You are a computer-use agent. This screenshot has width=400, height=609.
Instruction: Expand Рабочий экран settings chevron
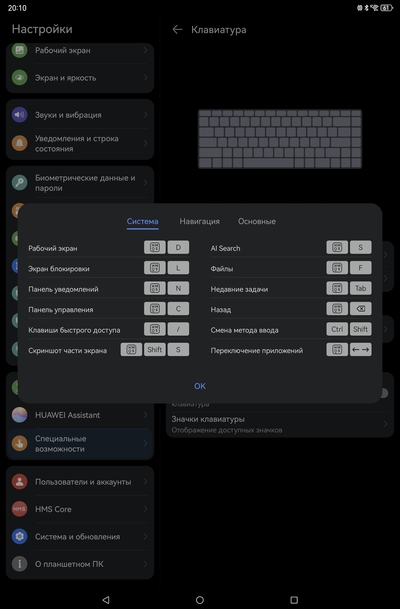[x=145, y=50]
